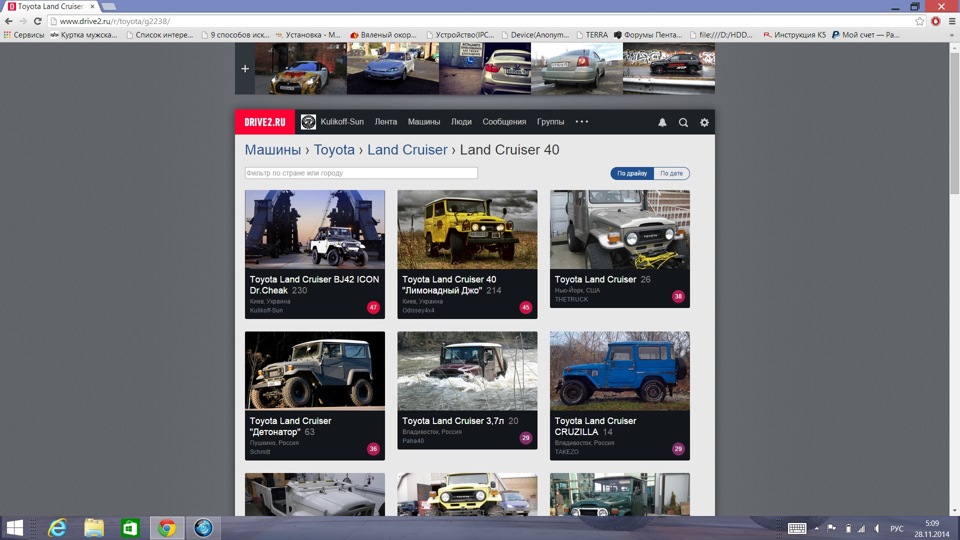960x540 pixels.
Task: Add a car with the plus button
Action: coord(245,69)
